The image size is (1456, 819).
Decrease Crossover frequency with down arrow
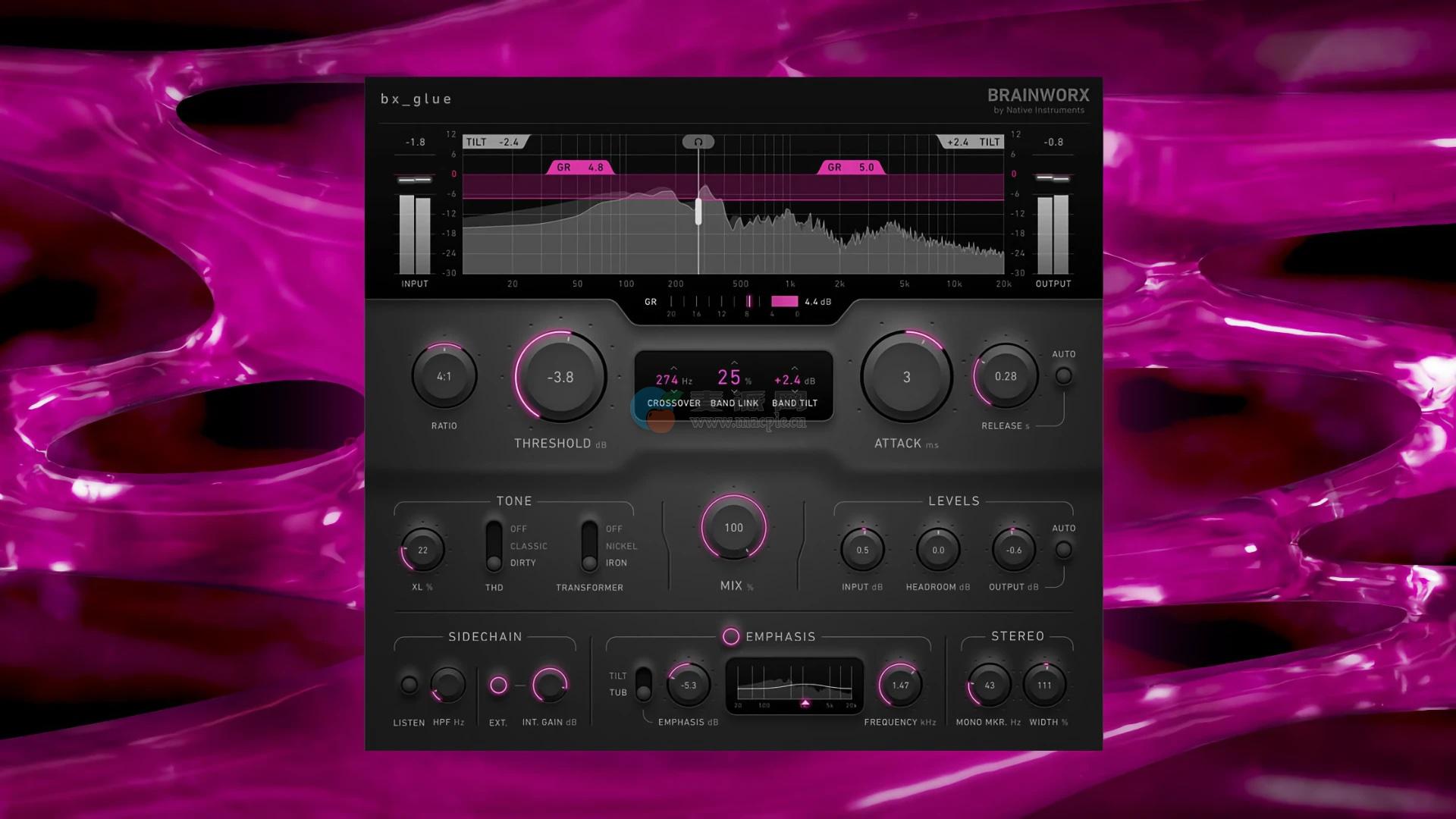pos(673,392)
